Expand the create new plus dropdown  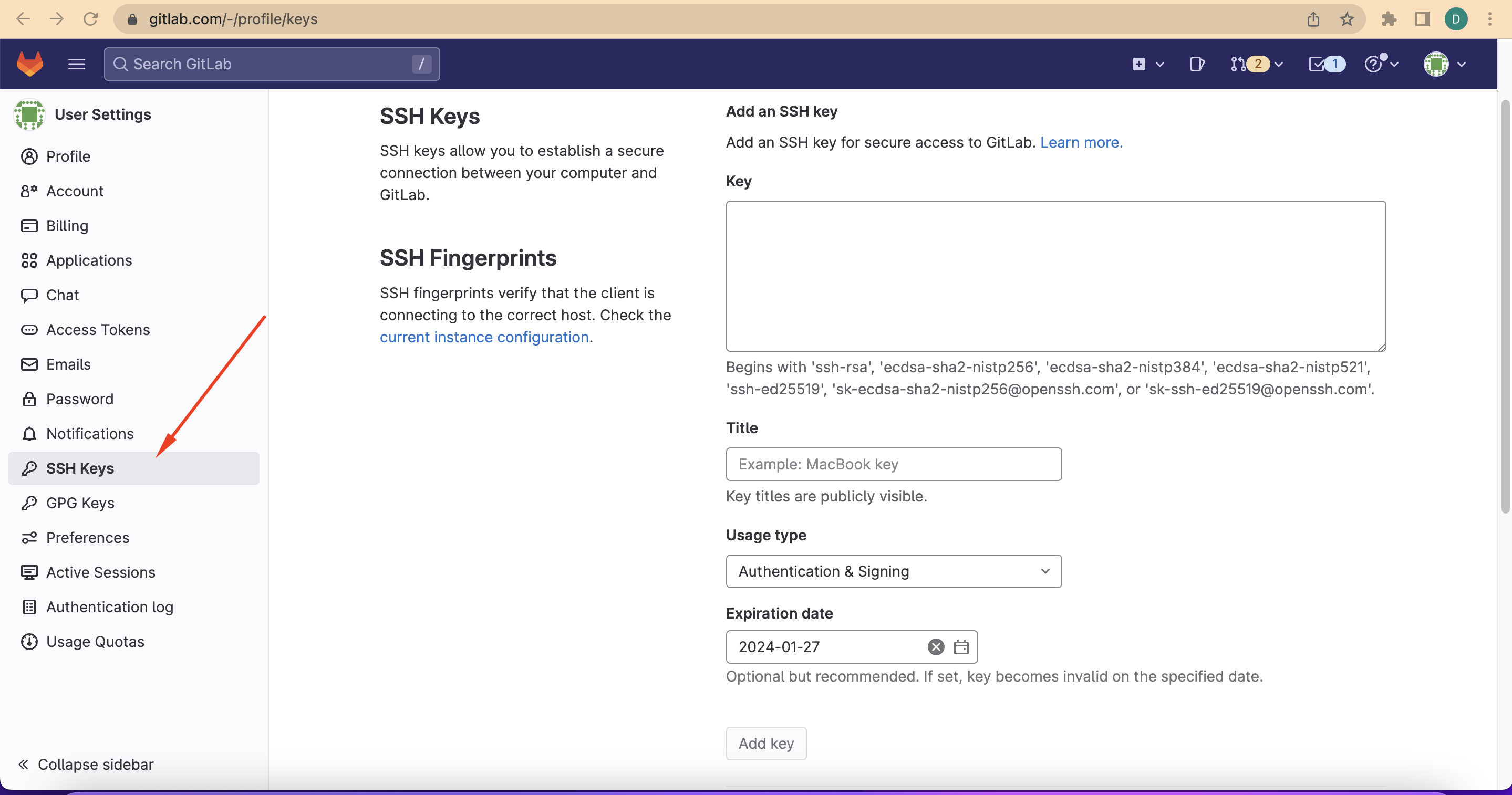tap(1147, 64)
